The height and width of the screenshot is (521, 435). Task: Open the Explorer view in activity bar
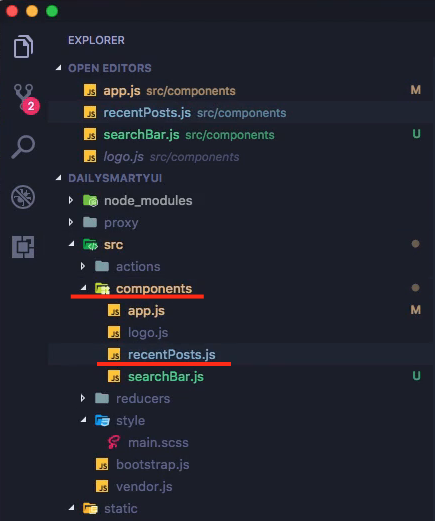coord(23,46)
